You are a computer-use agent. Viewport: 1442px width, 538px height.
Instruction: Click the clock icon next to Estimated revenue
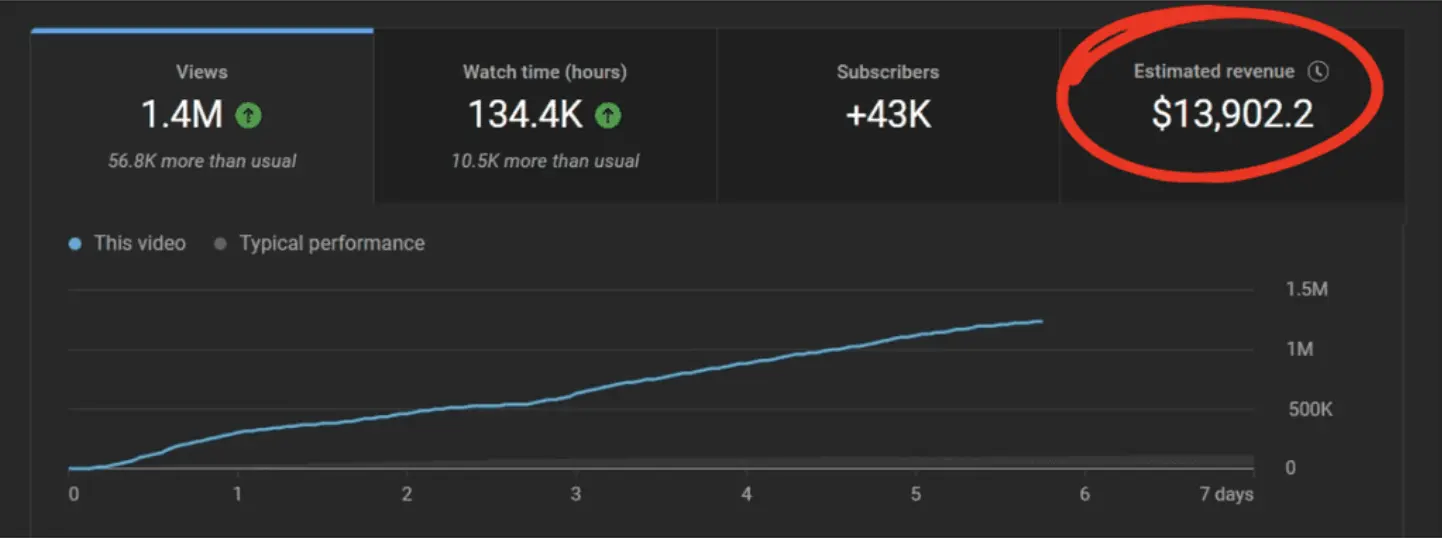point(1320,72)
